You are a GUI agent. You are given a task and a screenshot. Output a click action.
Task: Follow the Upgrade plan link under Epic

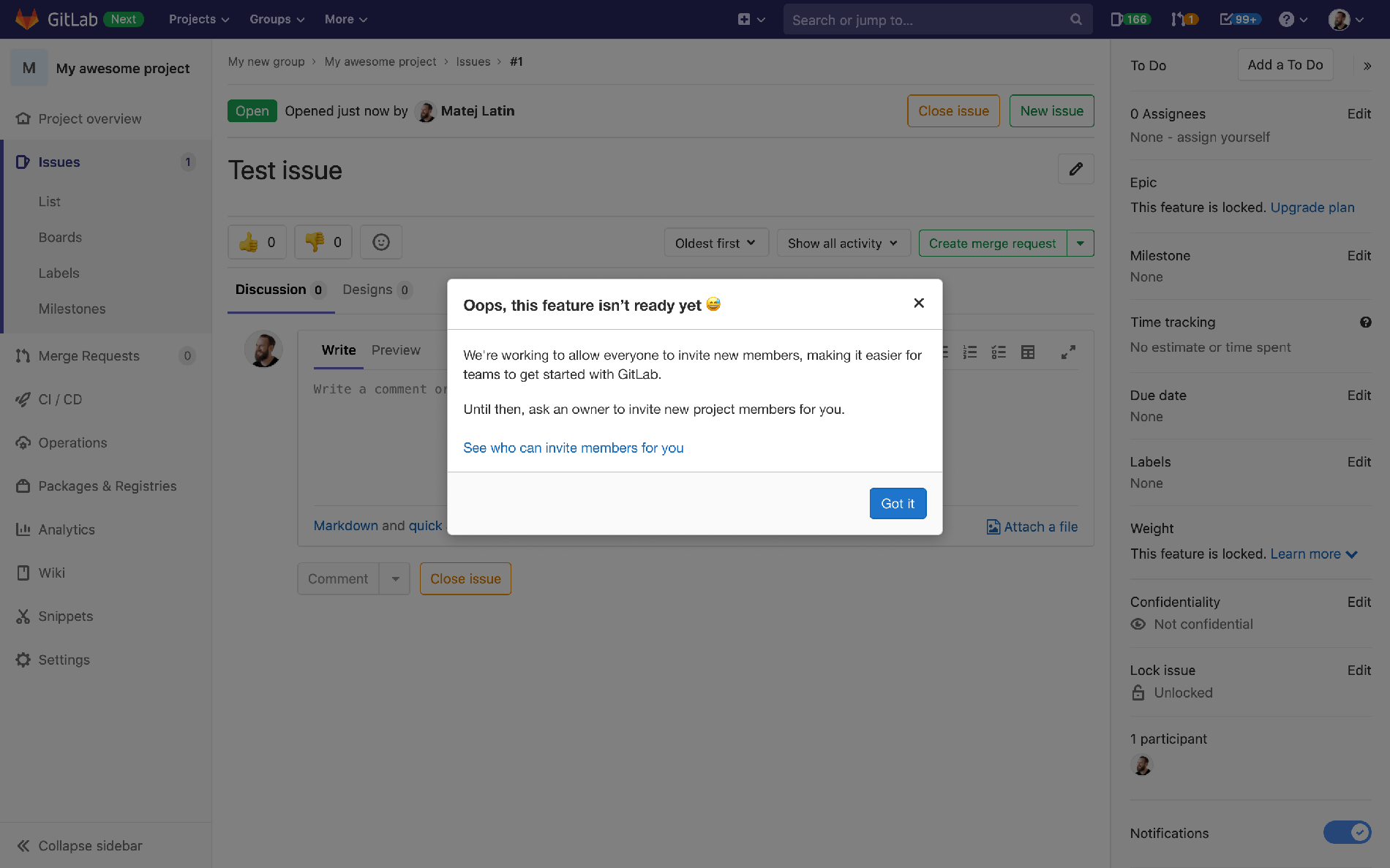point(1312,207)
